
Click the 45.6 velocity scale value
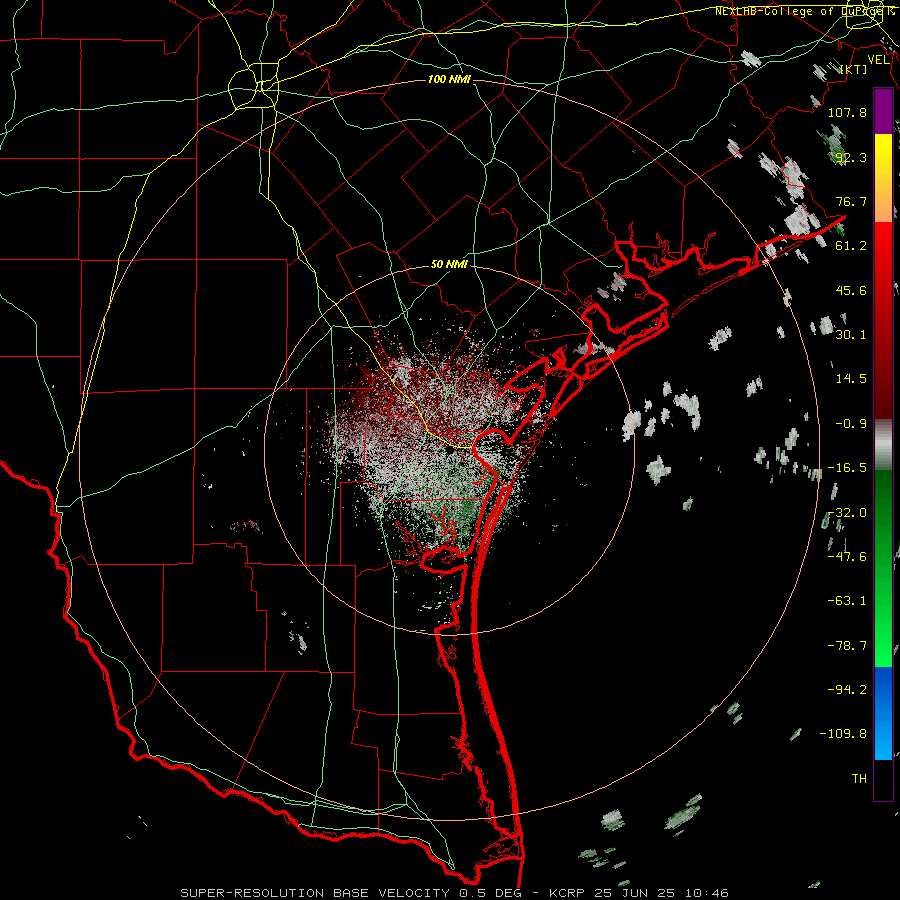[851, 290]
